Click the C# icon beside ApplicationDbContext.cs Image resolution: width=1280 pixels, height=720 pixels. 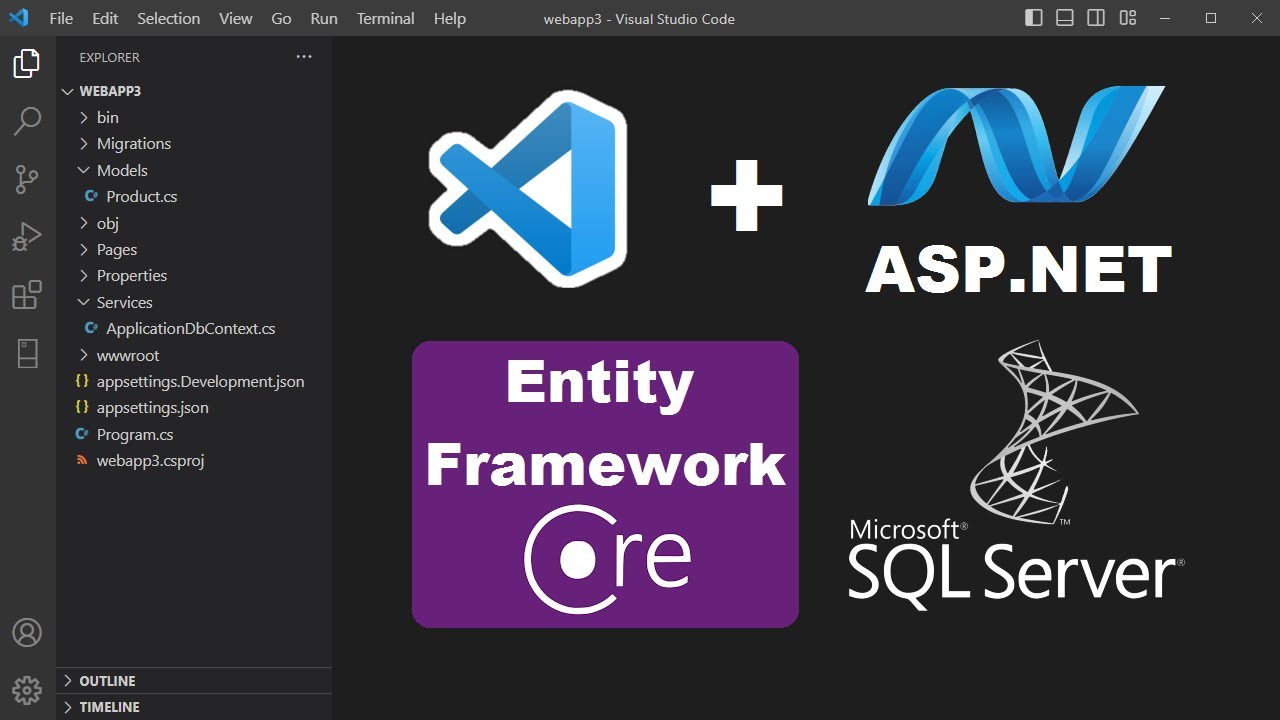tap(92, 328)
